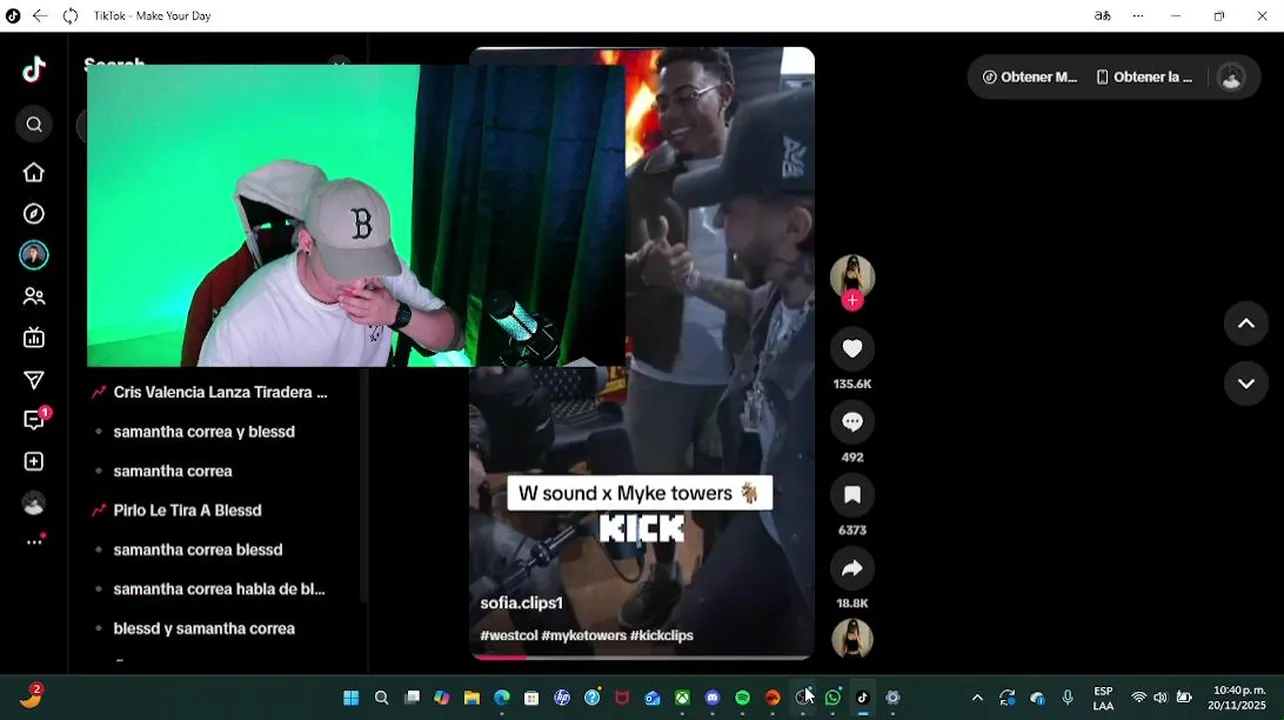This screenshot has width=1284, height=720.
Task: Click the W sound x Myke towers caption
Action: click(640, 493)
